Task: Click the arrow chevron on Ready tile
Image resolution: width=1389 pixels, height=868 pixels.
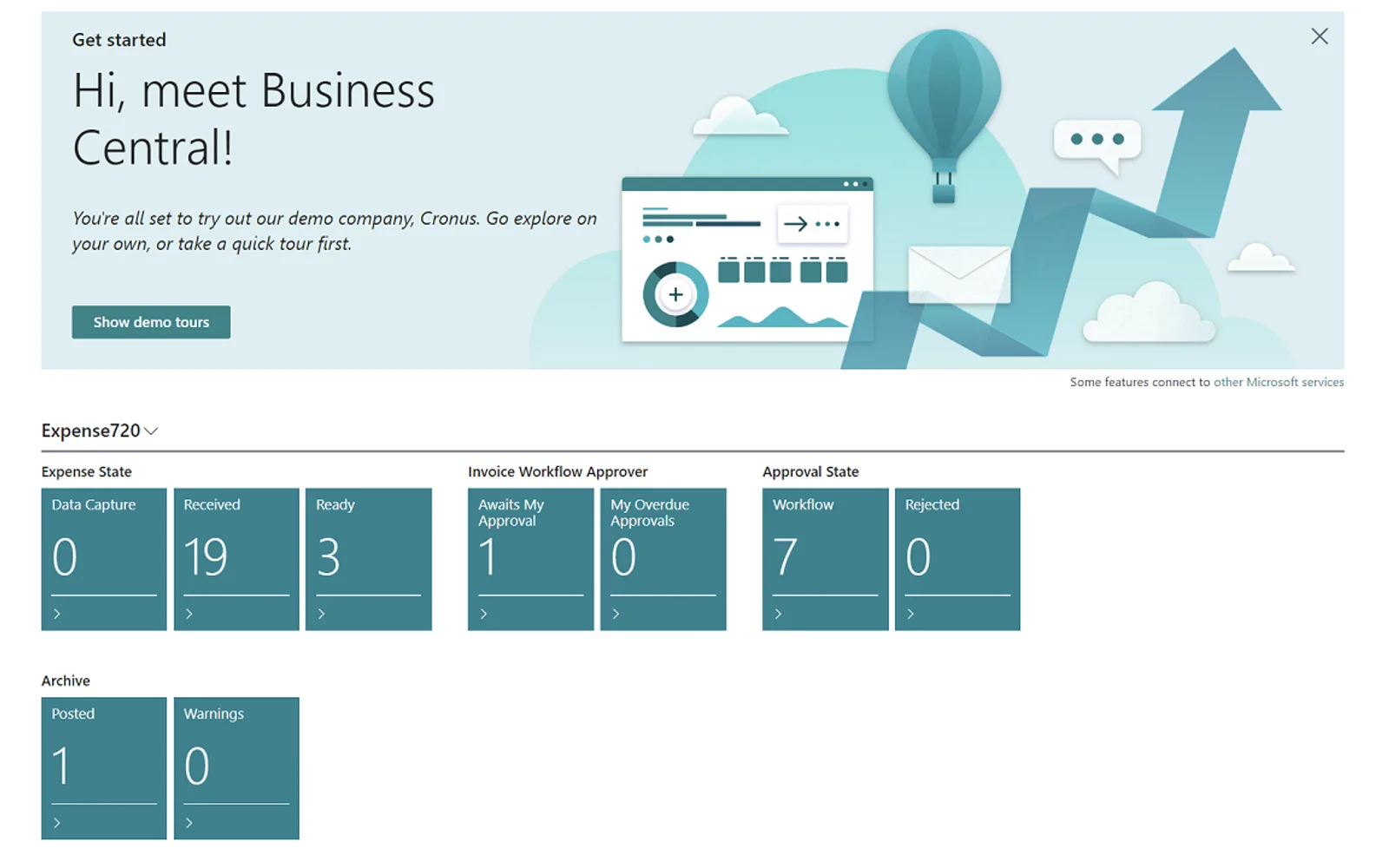Action: coord(321,614)
